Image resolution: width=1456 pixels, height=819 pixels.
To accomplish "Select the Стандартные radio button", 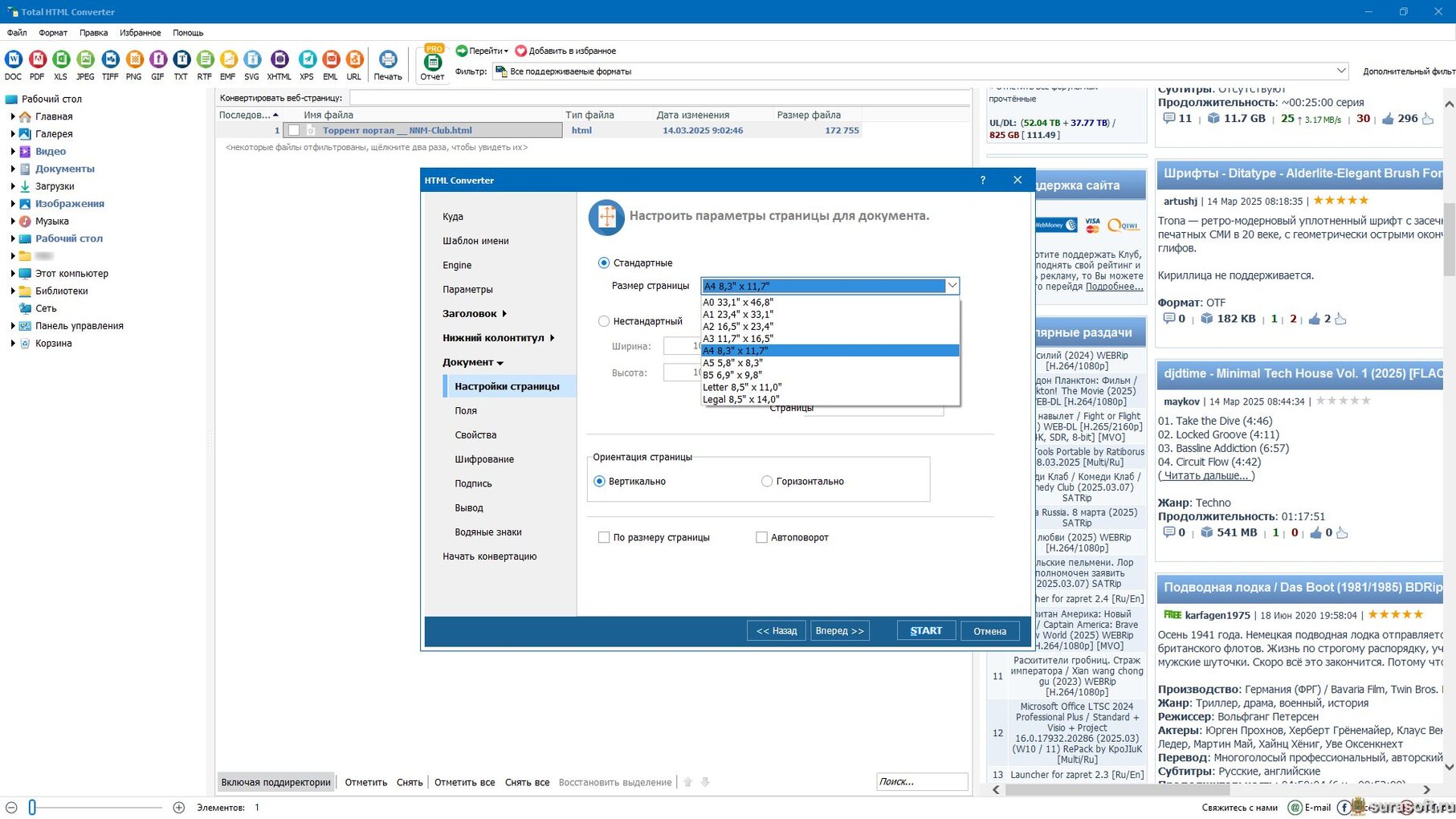I will coord(604,263).
